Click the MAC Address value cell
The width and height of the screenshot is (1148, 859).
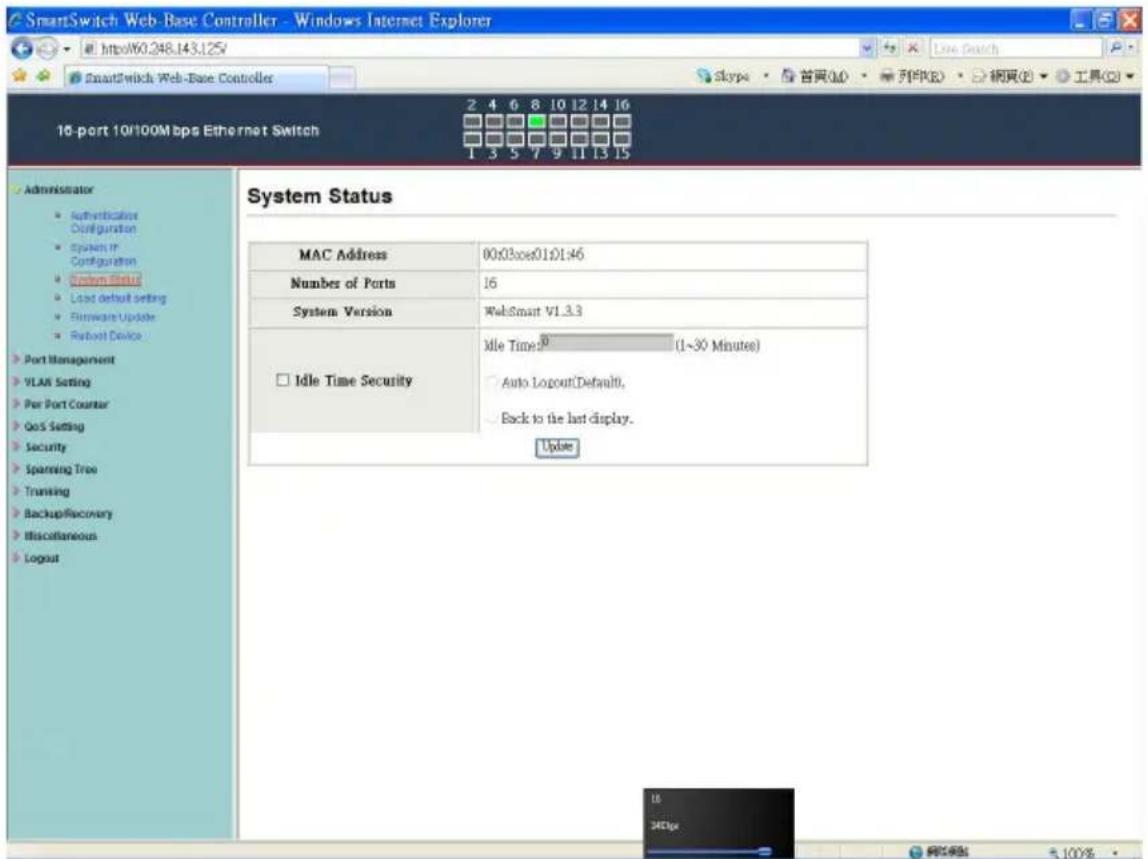click(x=672, y=255)
